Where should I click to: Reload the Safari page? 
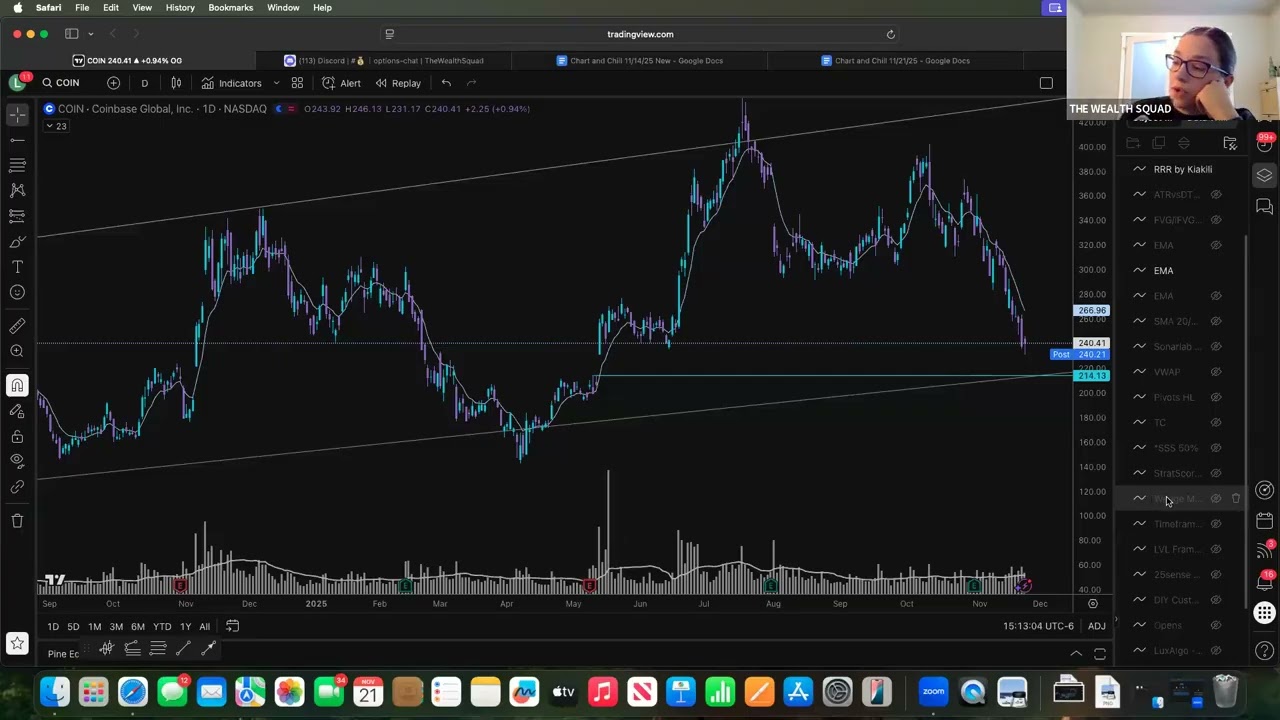tap(890, 34)
